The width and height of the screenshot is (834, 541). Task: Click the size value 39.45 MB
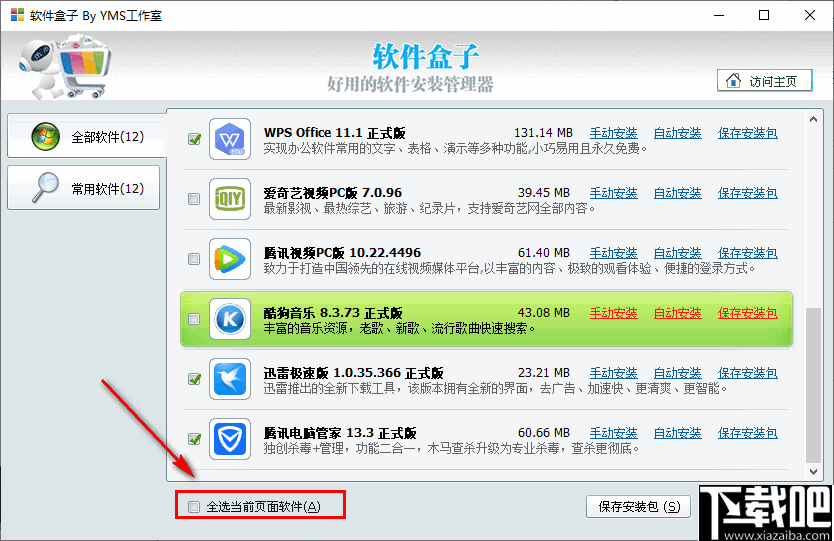pyautogui.click(x=544, y=193)
